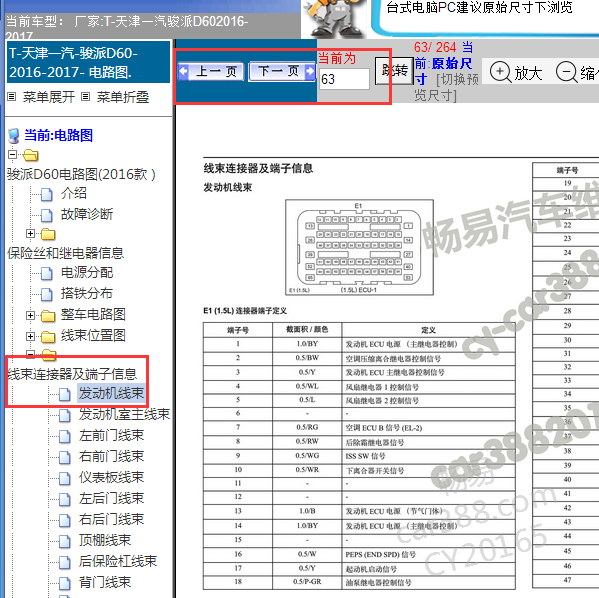The height and width of the screenshot is (598, 599).
Task: Click the page icon beside 左前门线束
Action: [x=65, y=436]
